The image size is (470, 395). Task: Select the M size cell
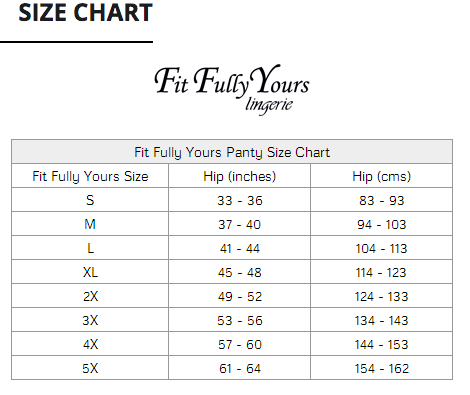pyautogui.click(x=90, y=224)
